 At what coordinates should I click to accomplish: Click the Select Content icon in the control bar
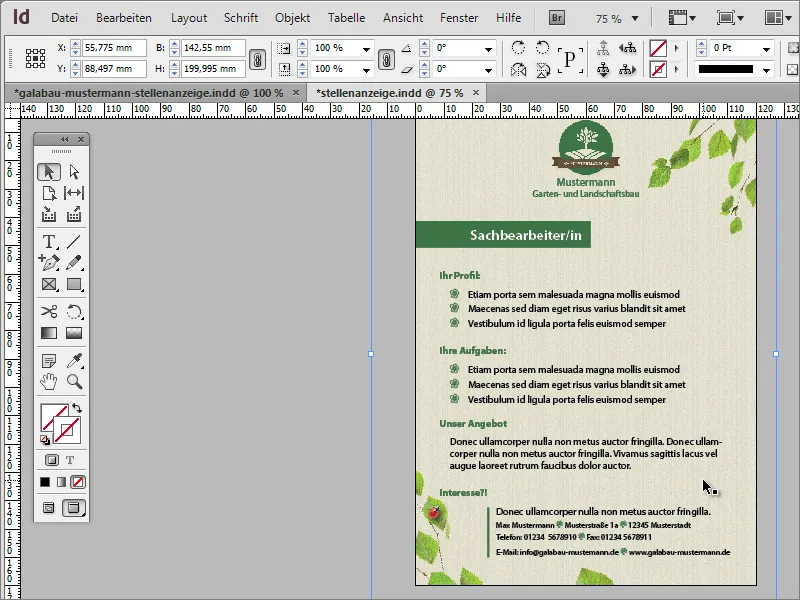pyautogui.click(x=604, y=69)
